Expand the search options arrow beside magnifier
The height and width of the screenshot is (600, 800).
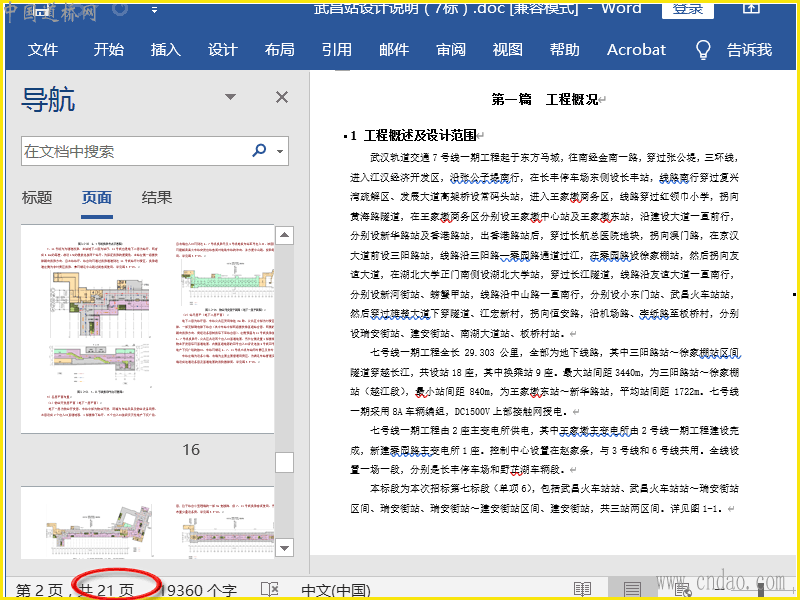coord(280,151)
